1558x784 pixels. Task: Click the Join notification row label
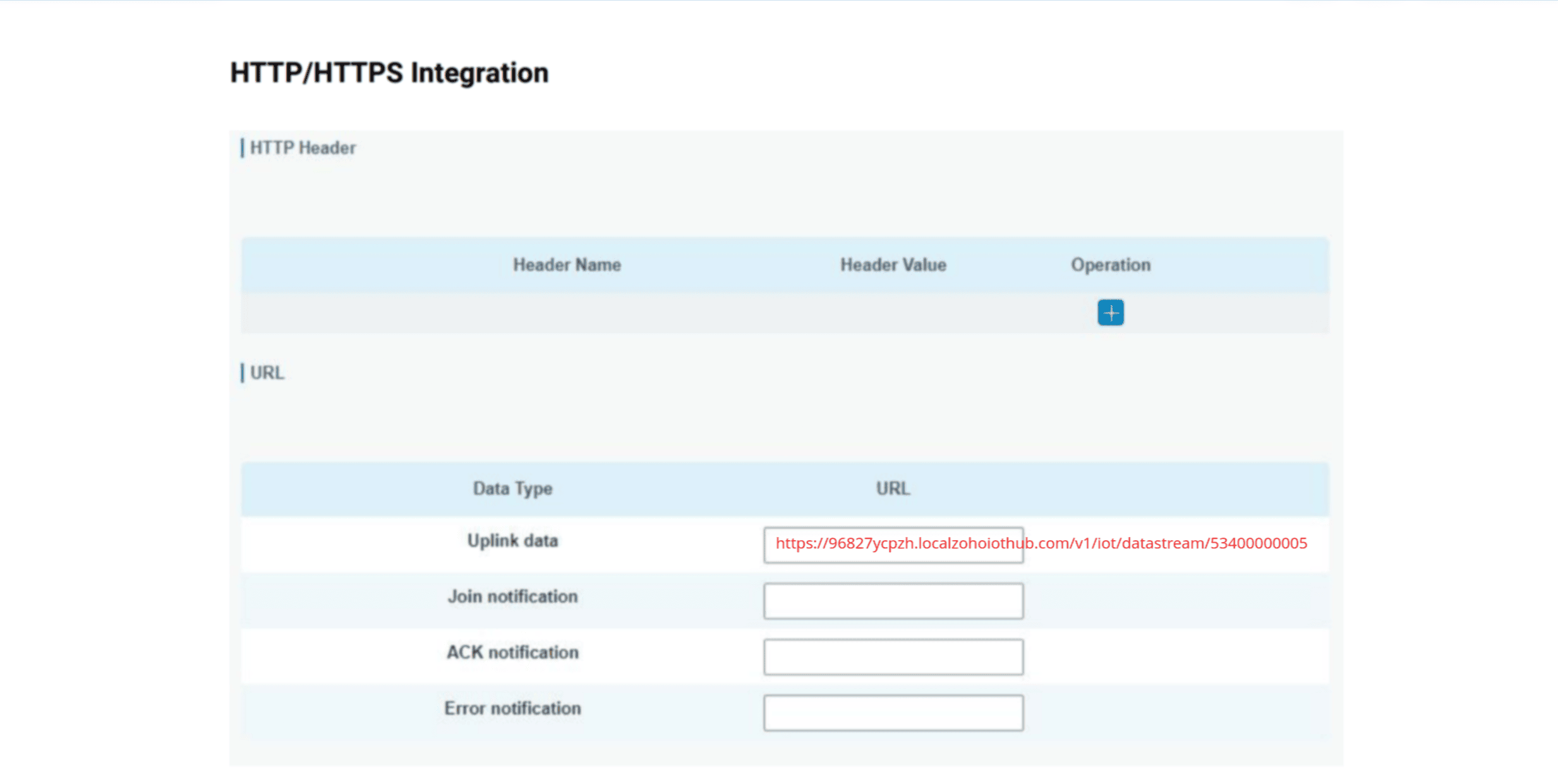(512, 596)
